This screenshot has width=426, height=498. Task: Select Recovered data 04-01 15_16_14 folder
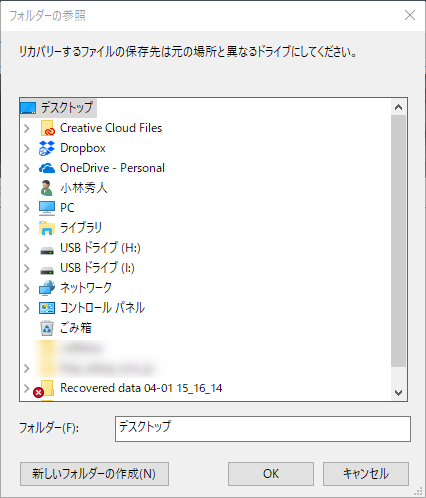tap(141, 388)
